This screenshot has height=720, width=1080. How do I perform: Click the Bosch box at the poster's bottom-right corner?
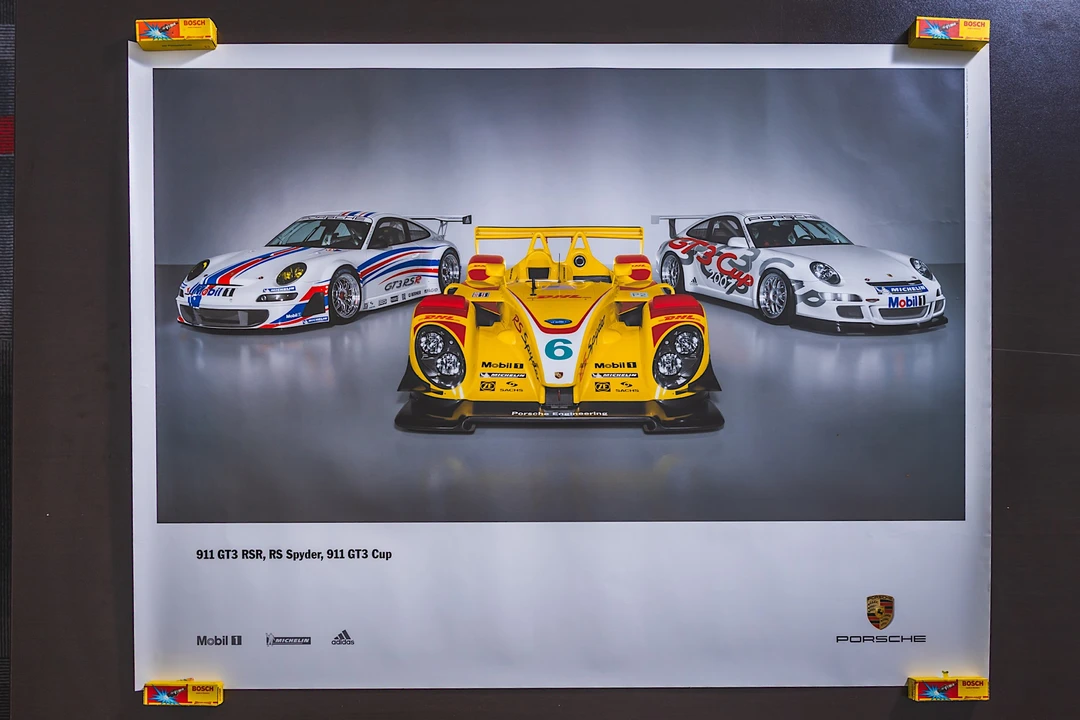point(948,688)
